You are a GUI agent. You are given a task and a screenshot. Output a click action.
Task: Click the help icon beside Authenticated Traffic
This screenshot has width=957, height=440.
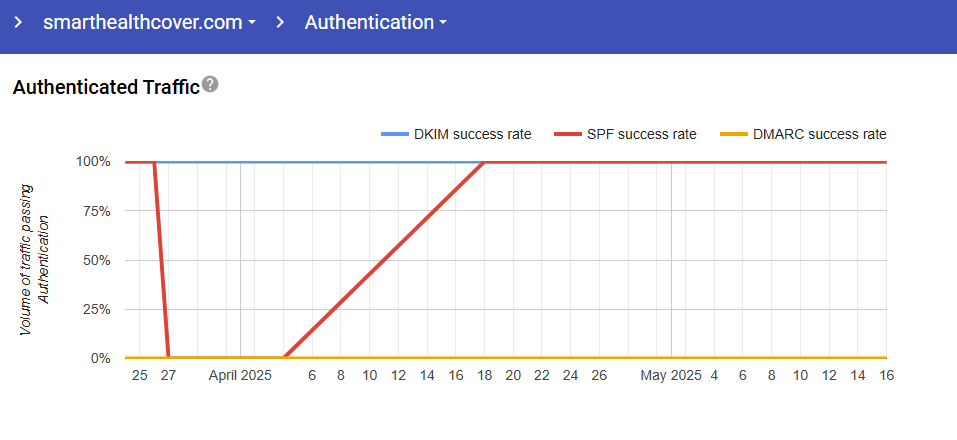pos(210,85)
